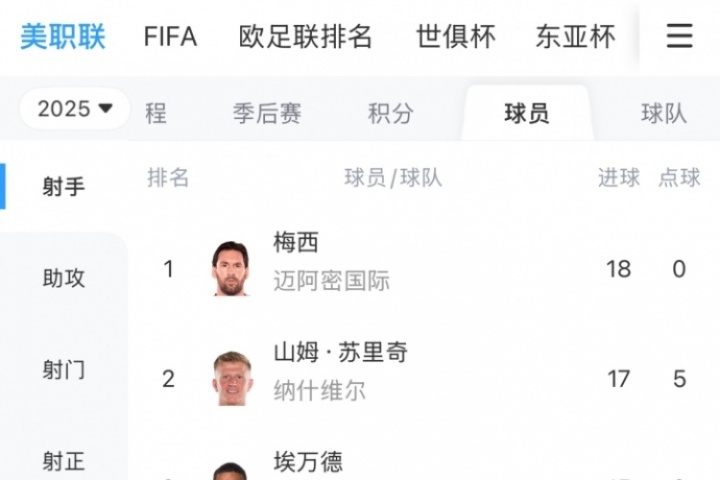Tap 山姆·苏里奇 player avatar
This screenshot has width=720, height=480.
pyautogui.click(x=232, y=378)
